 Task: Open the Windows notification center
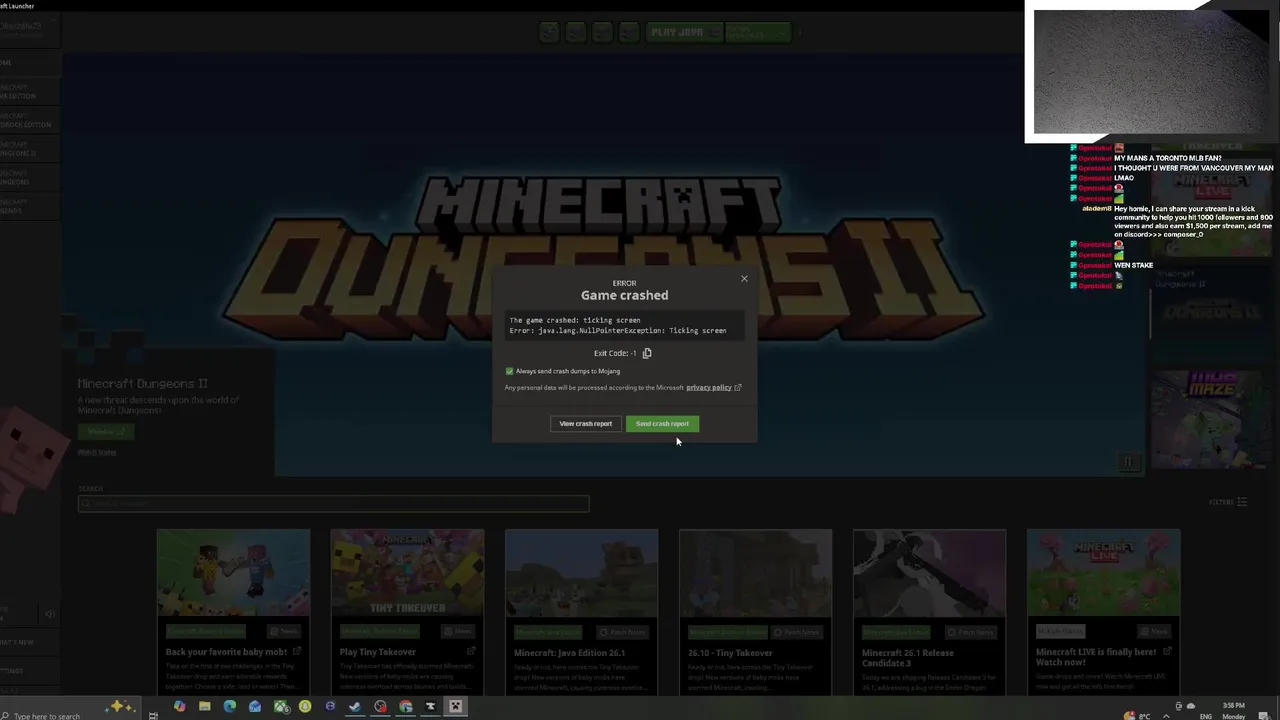click(x=1264, y=715)
